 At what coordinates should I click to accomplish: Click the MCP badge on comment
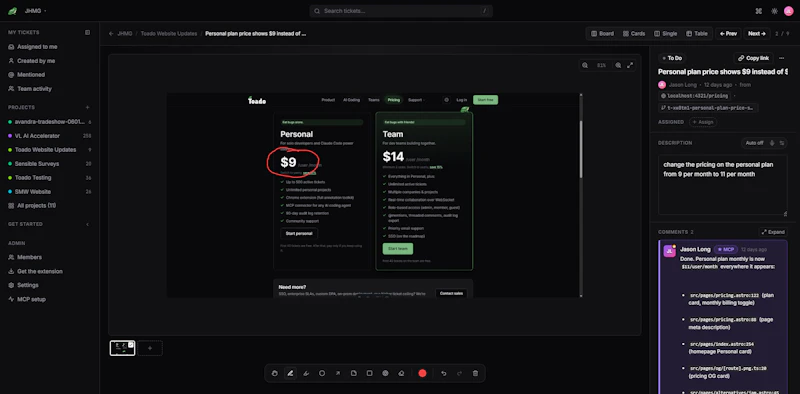click(x=725, y=250)
